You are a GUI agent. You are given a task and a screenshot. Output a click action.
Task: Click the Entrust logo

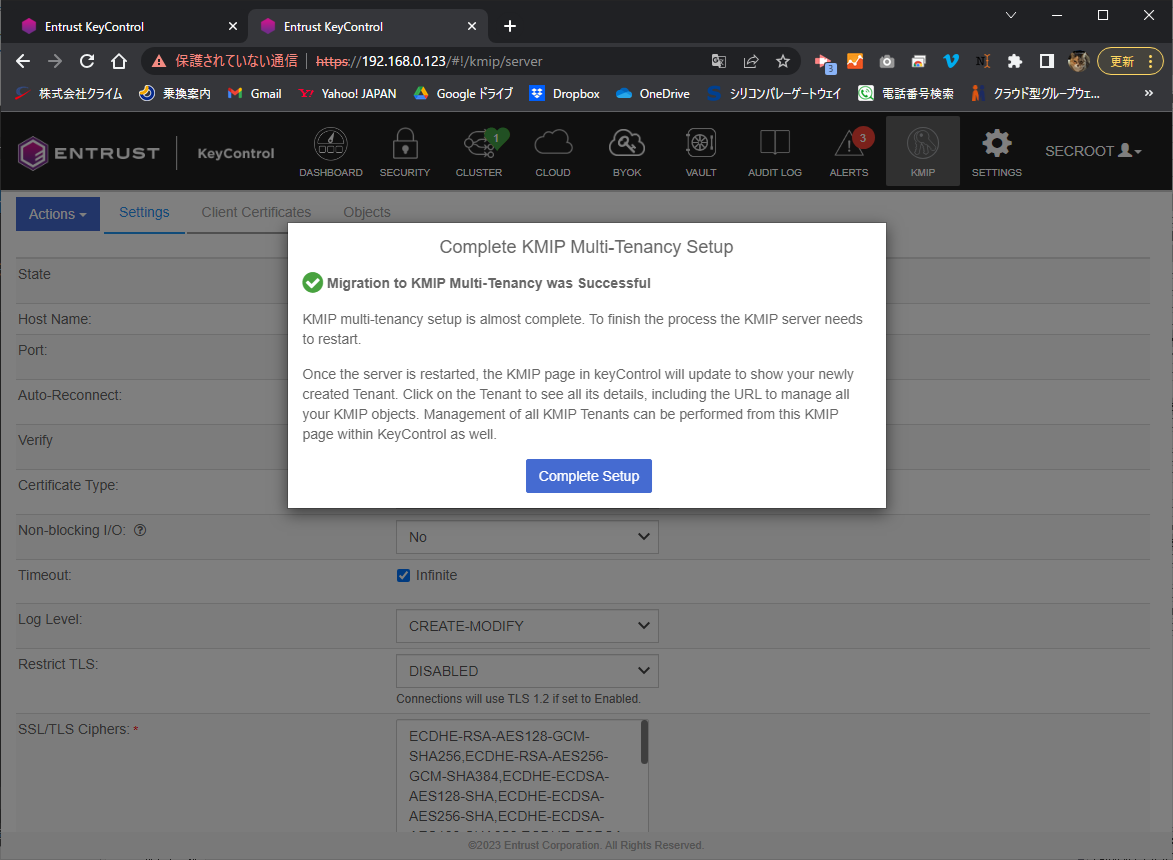[x=88, y=153]
